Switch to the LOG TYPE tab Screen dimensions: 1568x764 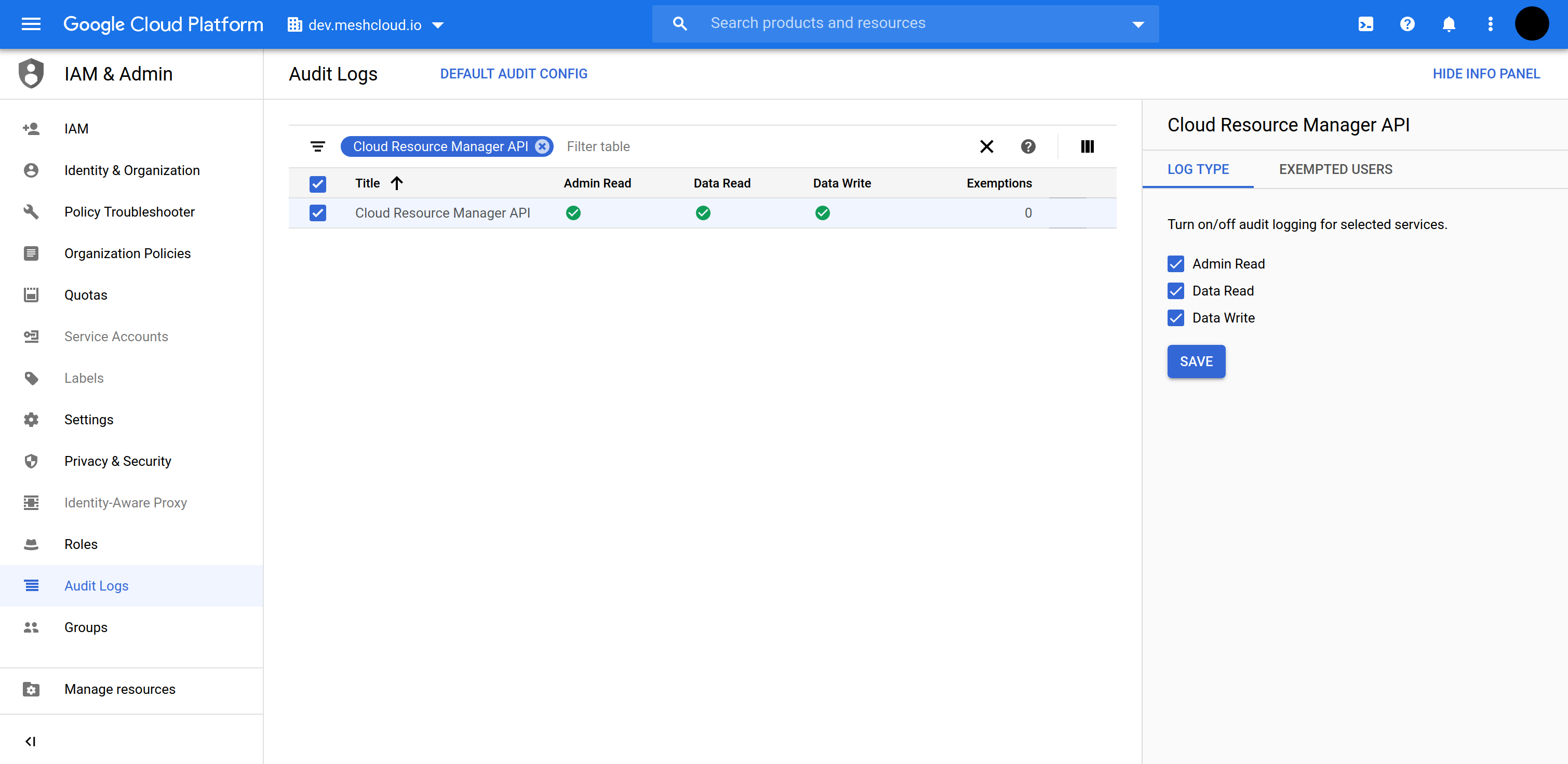pos(1197,169)
